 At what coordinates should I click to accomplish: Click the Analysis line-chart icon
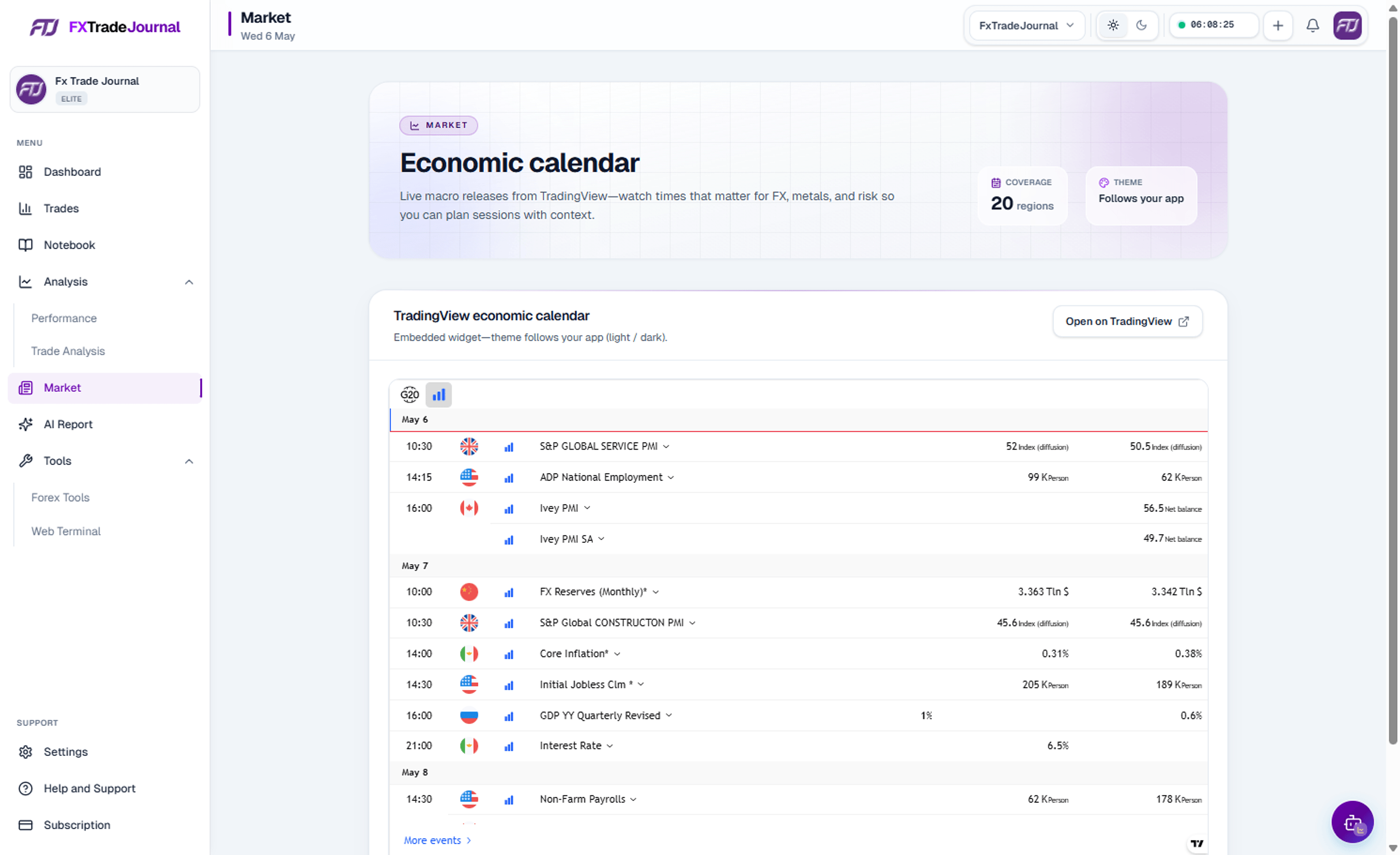[x=25, y=282]
